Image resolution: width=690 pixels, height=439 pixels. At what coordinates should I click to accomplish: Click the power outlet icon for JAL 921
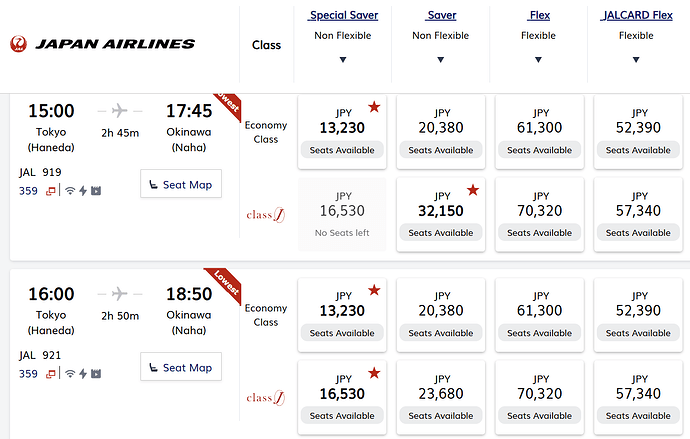tap(83, 374)
